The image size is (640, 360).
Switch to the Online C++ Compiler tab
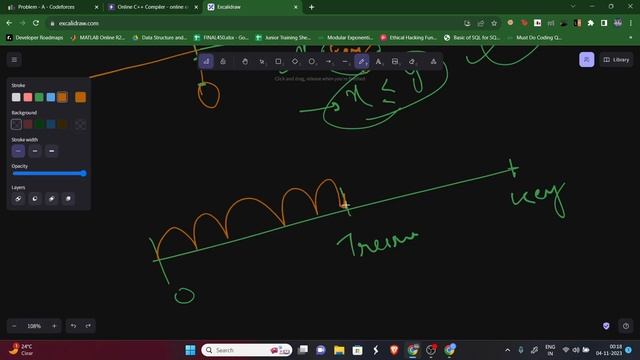coord(153,7)
